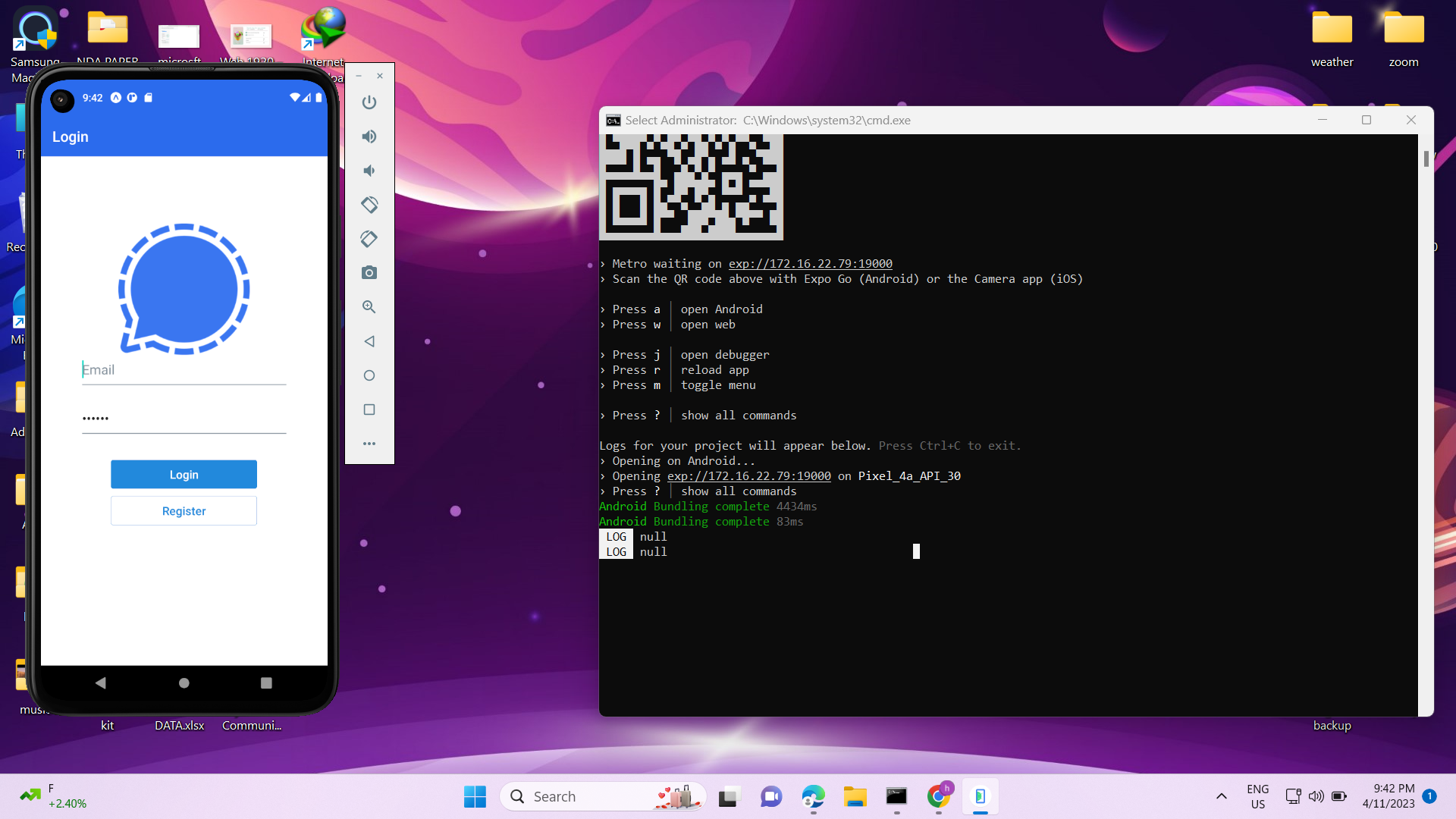The height and width of the screenshot is (819, 1456).
Task: Switch keyboard language via ENG tray item
Action: pos(1258,796)
